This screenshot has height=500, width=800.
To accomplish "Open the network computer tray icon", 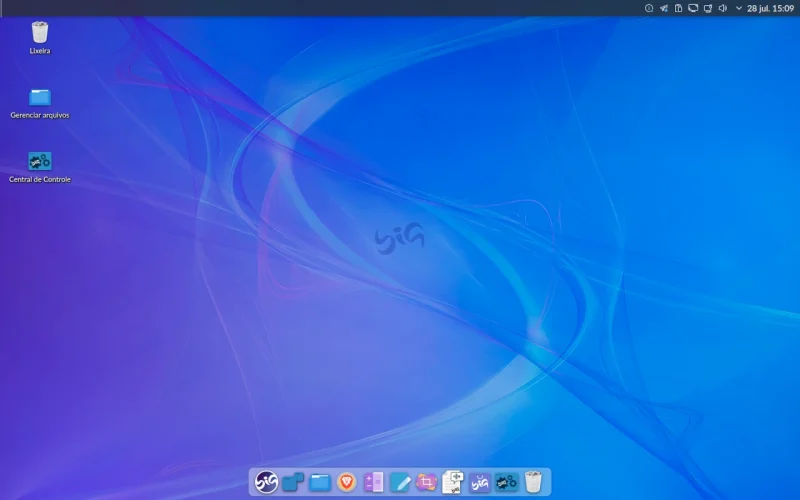I will click(708, 8).
